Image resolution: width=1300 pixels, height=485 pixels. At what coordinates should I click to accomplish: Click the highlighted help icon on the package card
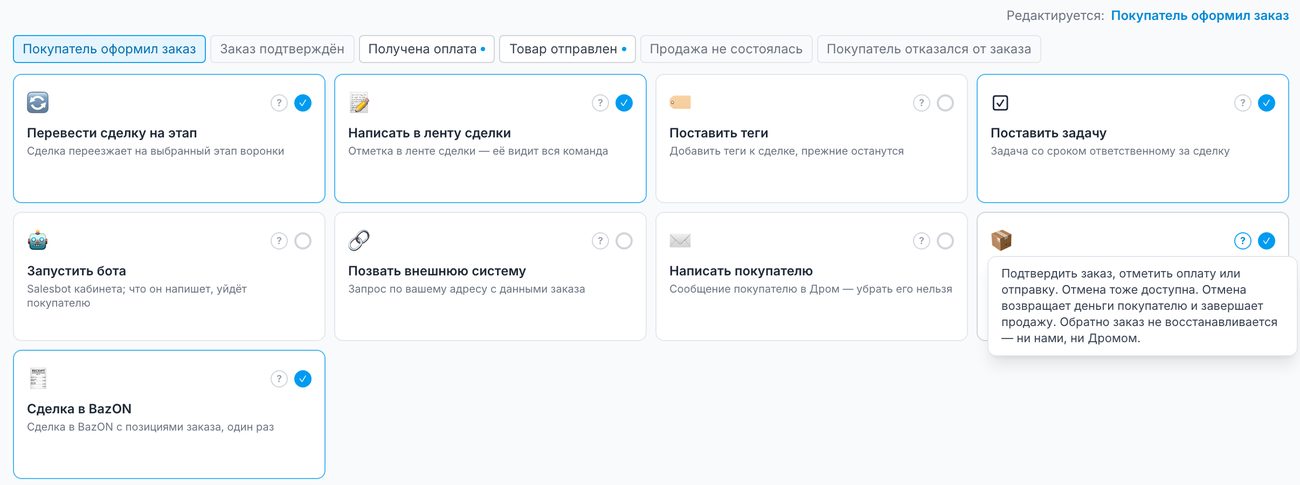(x=1242, y=240)
